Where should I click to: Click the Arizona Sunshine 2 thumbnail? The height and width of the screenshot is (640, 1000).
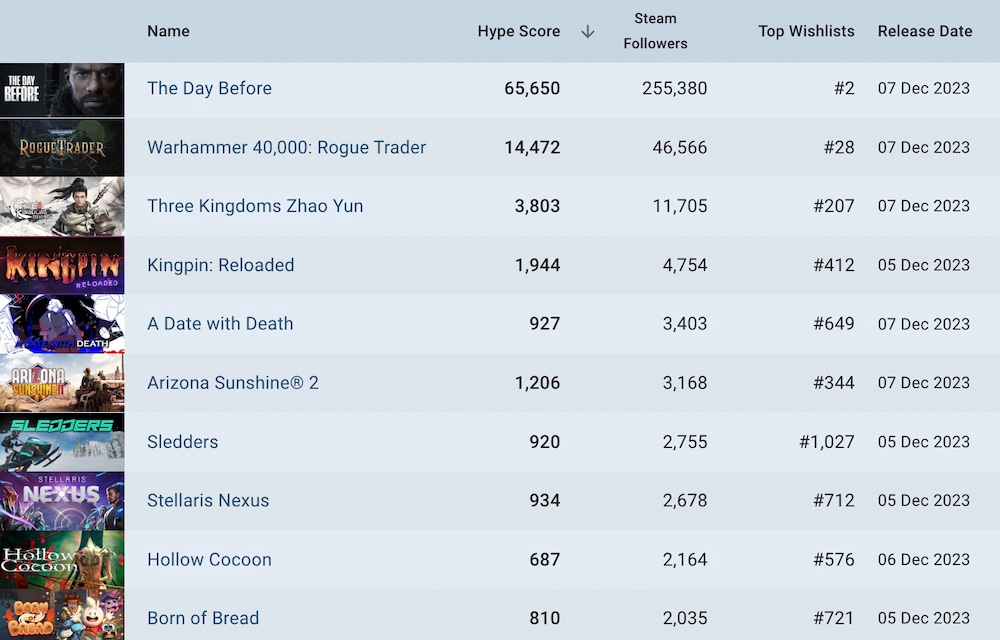[62, 383]
